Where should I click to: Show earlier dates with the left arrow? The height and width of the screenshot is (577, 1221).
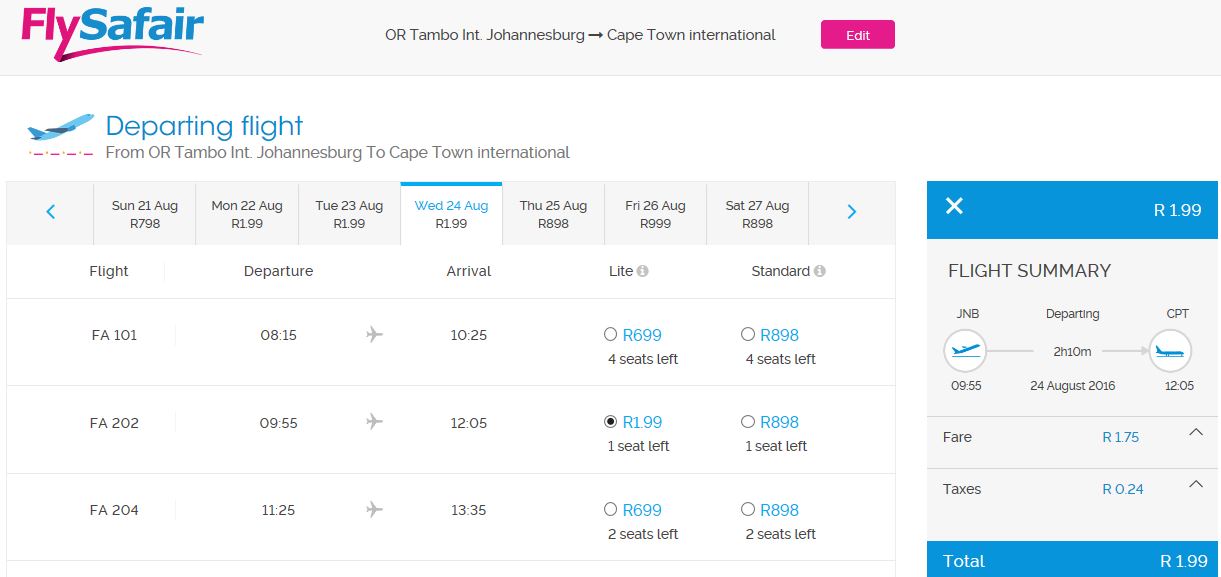click(x=51, y=212)
